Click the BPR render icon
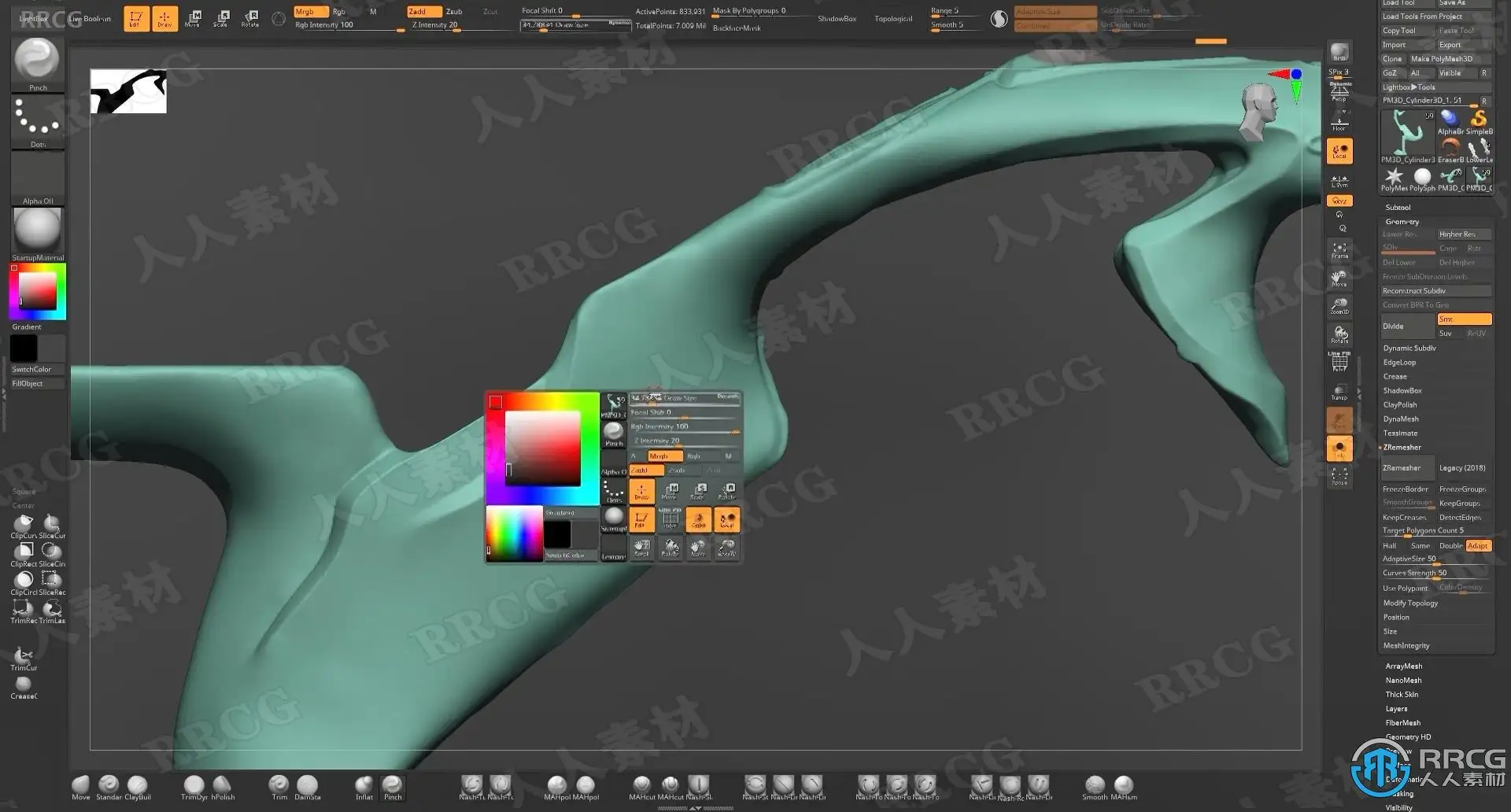The width and height of the screenshot is (1511, 812). [x=1339, y=54]
